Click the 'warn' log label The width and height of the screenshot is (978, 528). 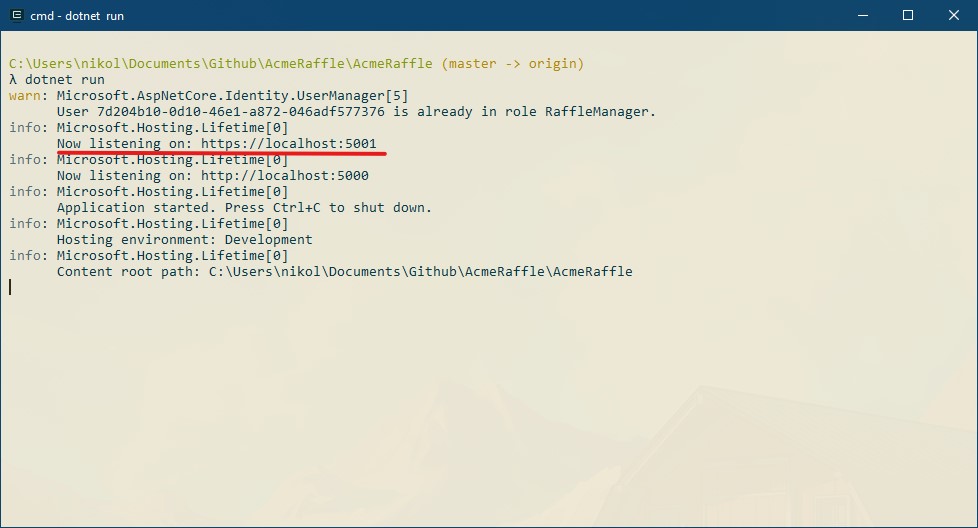pyautogui.click(x=25, y=95)
